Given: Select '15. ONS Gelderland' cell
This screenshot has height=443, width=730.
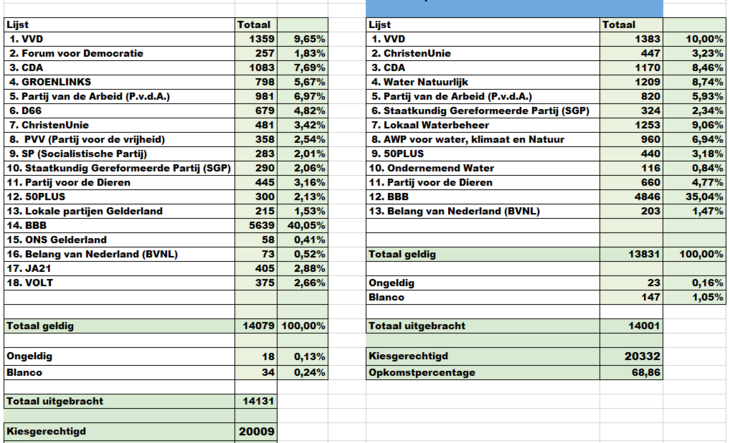Looking at the screenshot, I should pos(119,240).
